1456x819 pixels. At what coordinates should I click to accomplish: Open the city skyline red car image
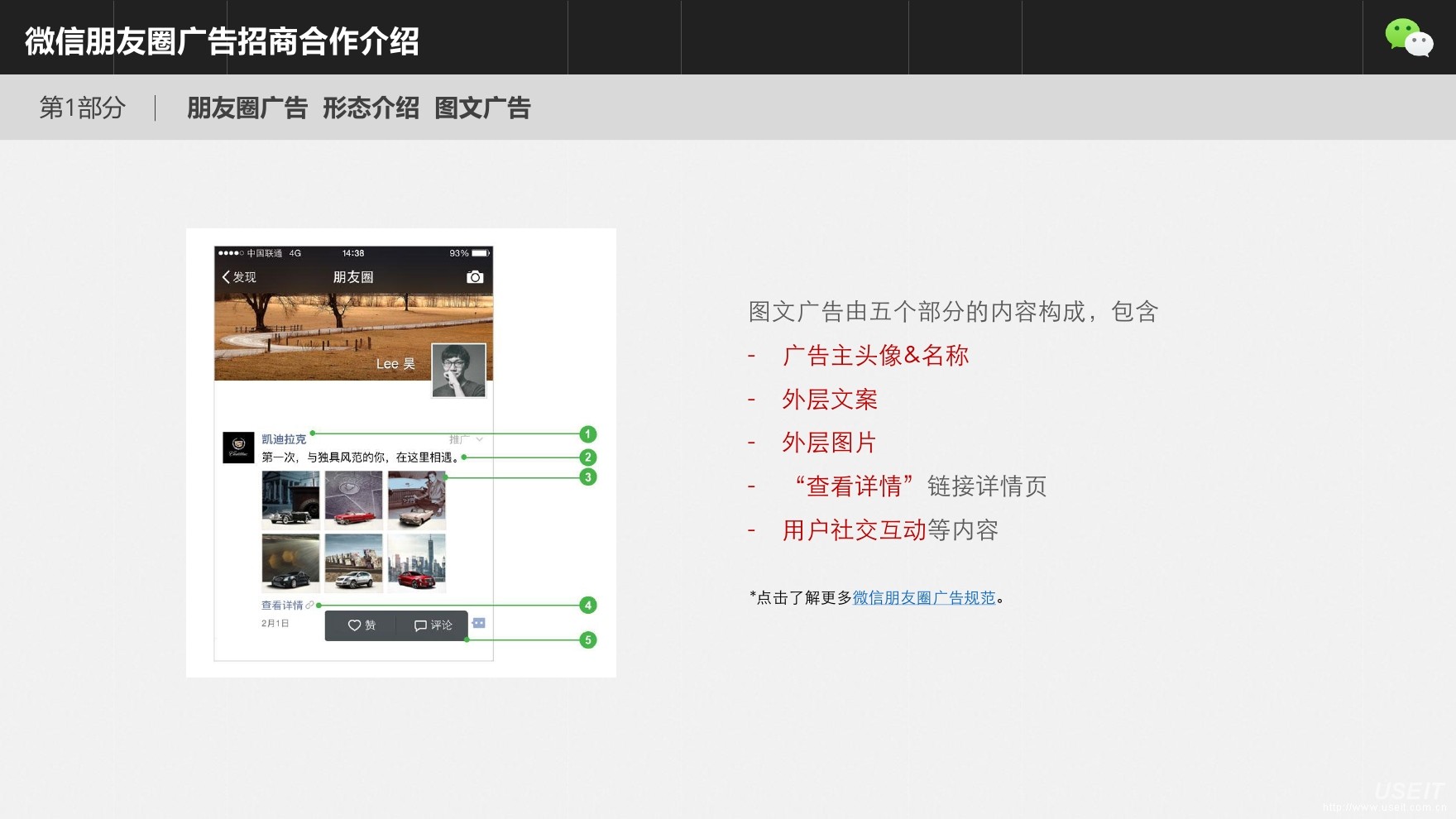417,563
